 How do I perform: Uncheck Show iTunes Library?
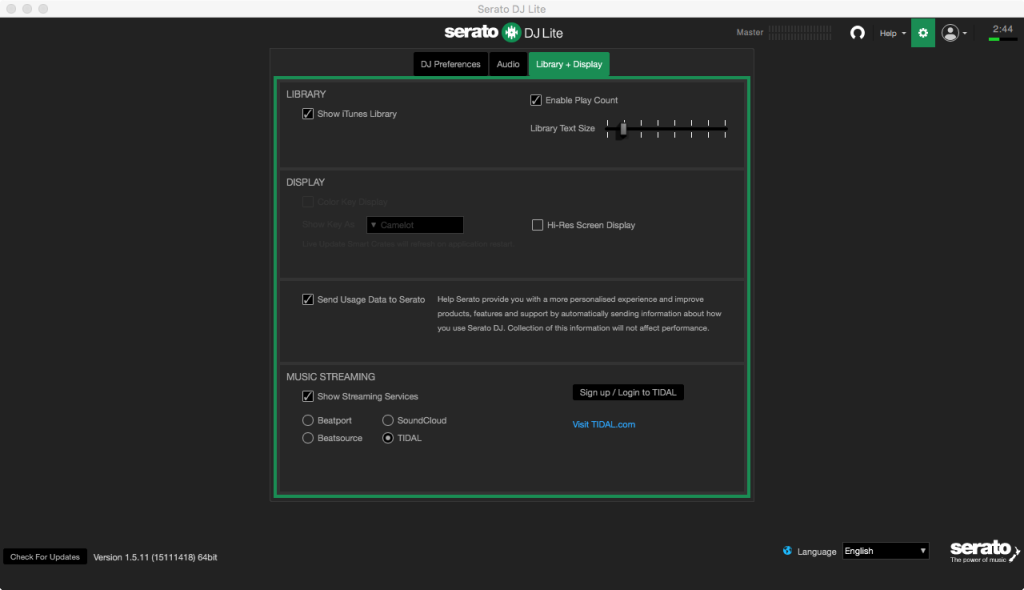tap(308, 114)
